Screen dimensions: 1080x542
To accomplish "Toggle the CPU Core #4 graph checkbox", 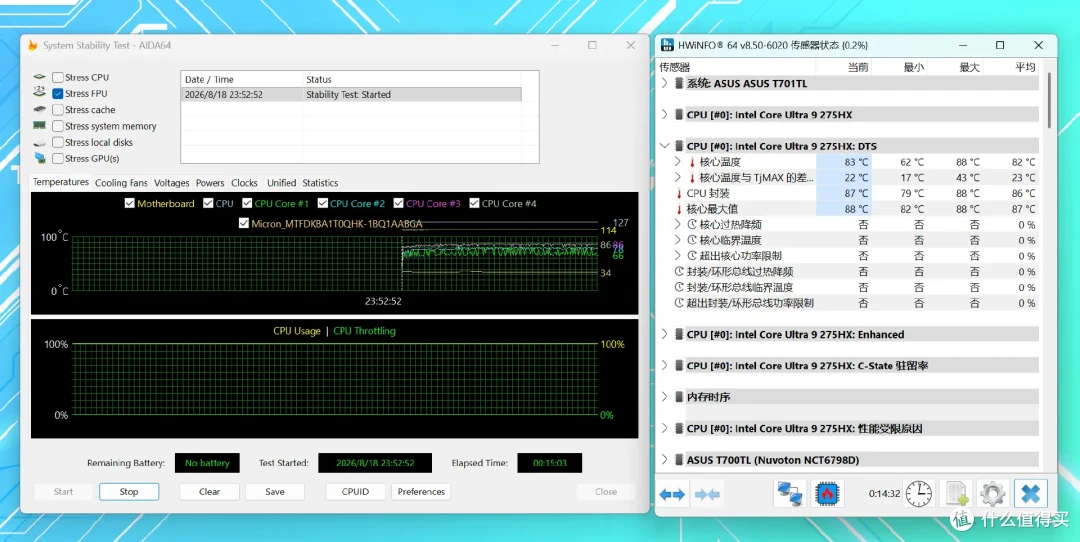I will [475, 203].
